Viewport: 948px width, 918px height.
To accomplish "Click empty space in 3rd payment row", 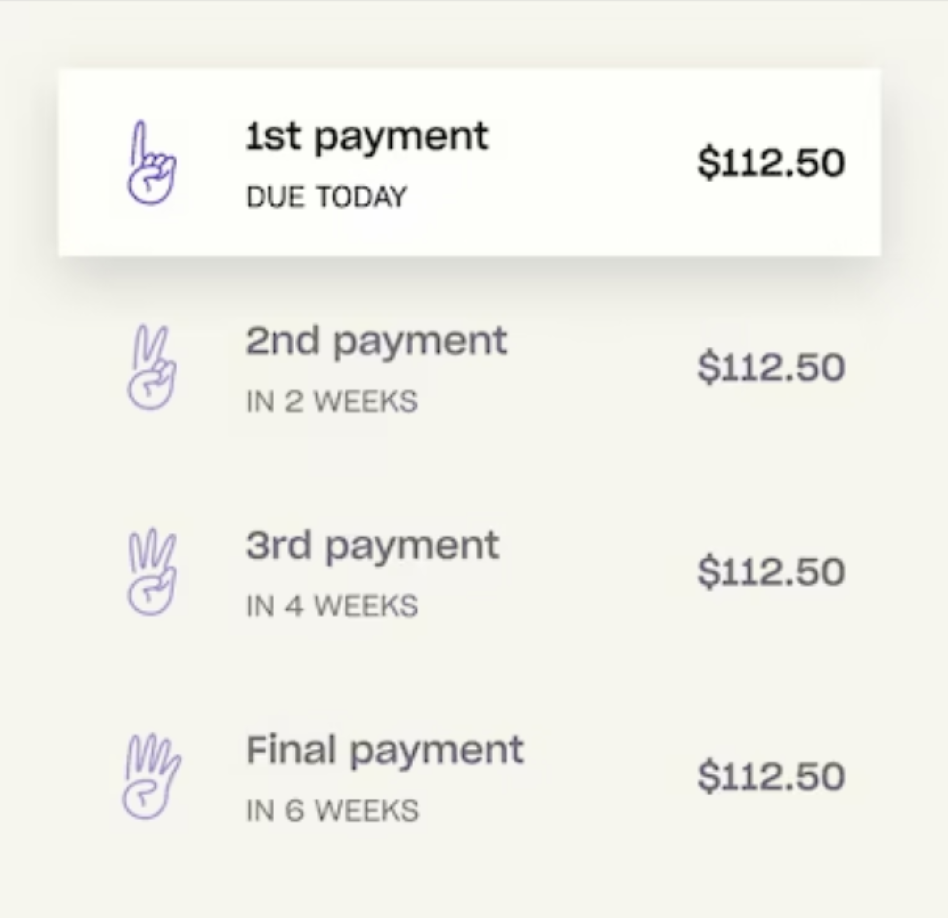I will point(602,572).
